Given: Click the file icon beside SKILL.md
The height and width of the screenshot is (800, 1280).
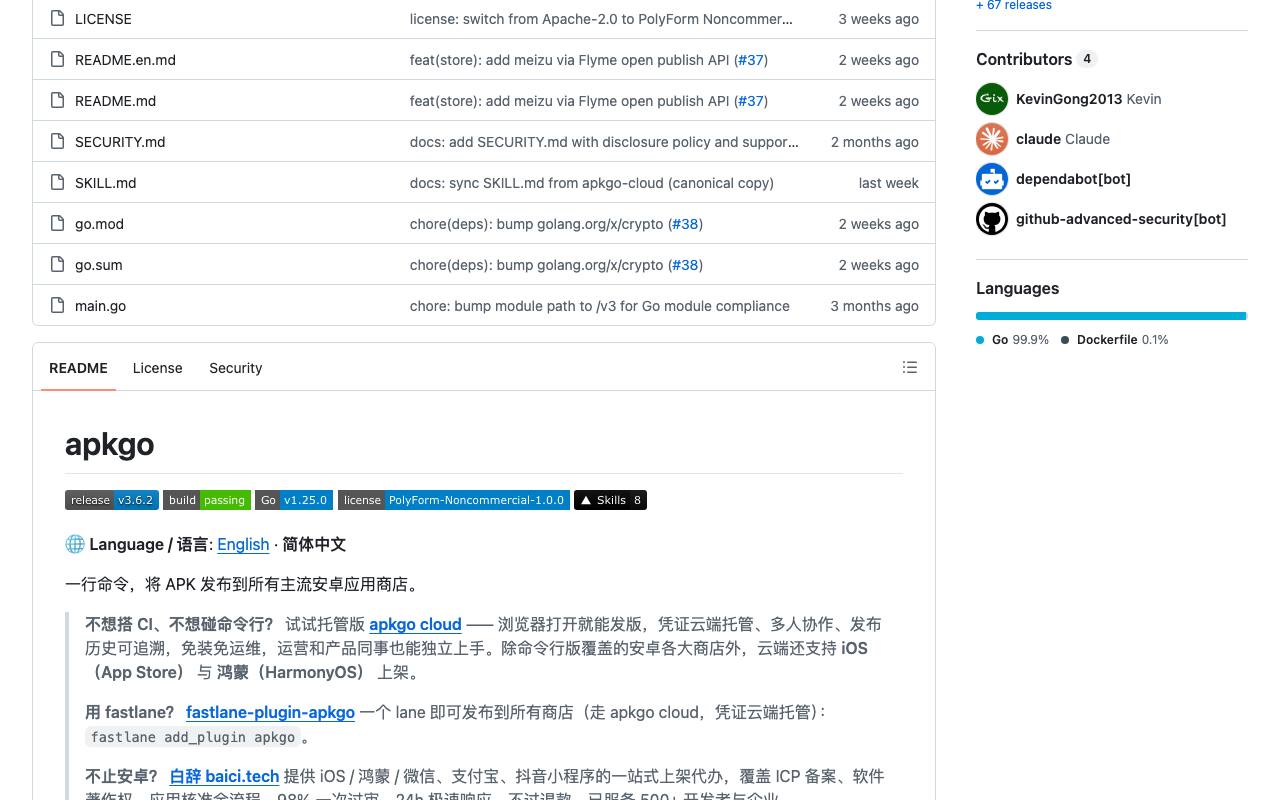Looking at the screenshot, I should click(x=57, y=183).
